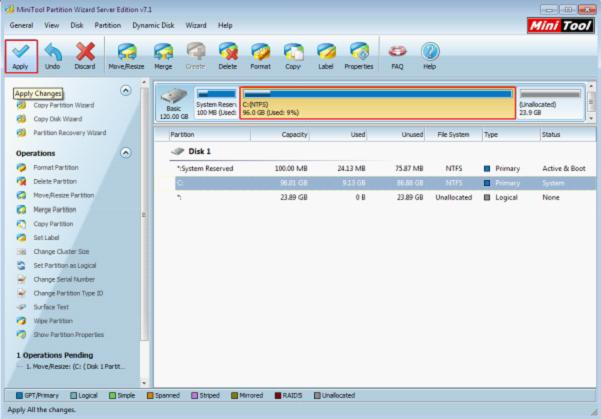Choose Delete Partition in Operations
Screen dimensions: 601x419
tap(46, 181)
